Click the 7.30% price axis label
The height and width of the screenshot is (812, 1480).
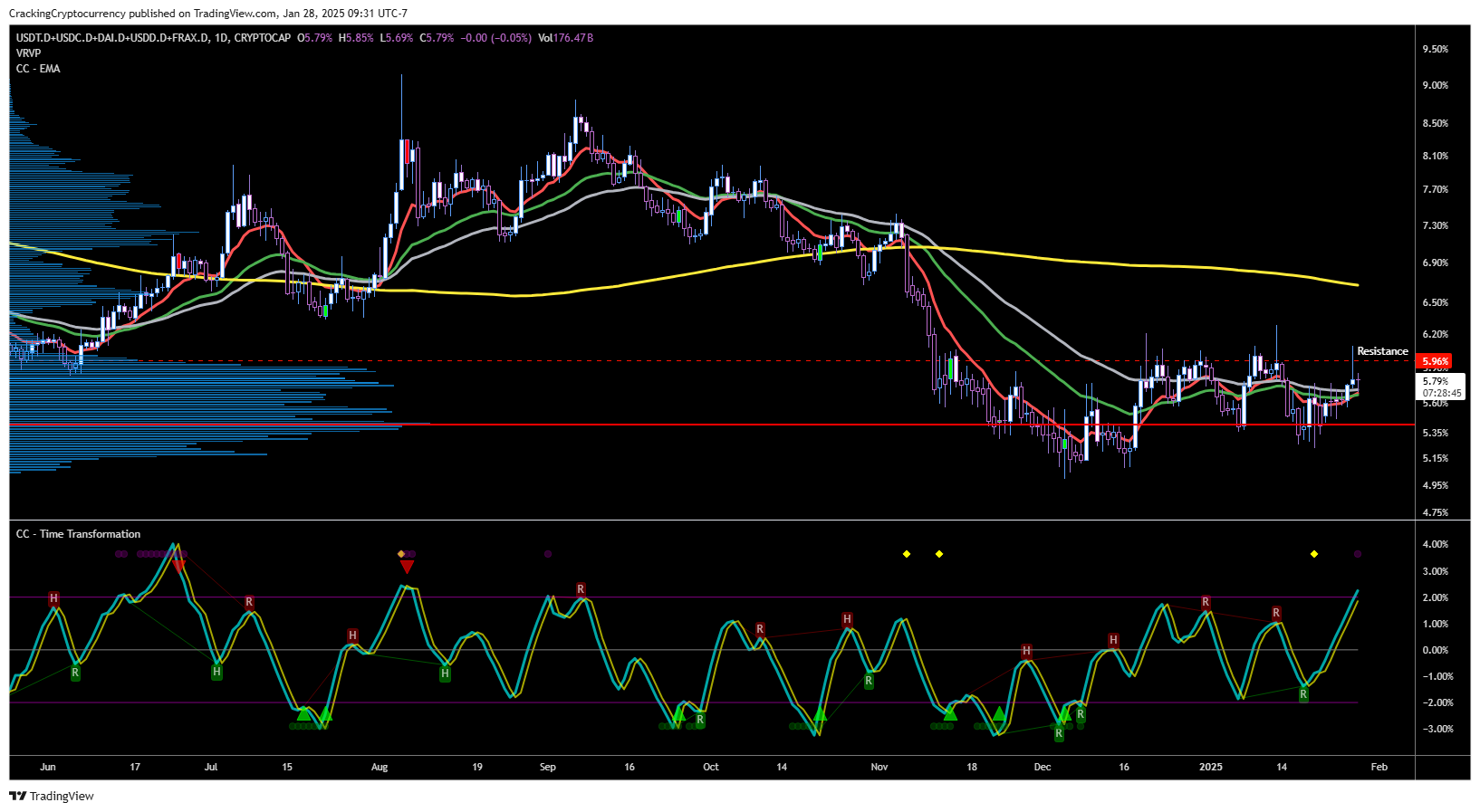pos(1436,225)
